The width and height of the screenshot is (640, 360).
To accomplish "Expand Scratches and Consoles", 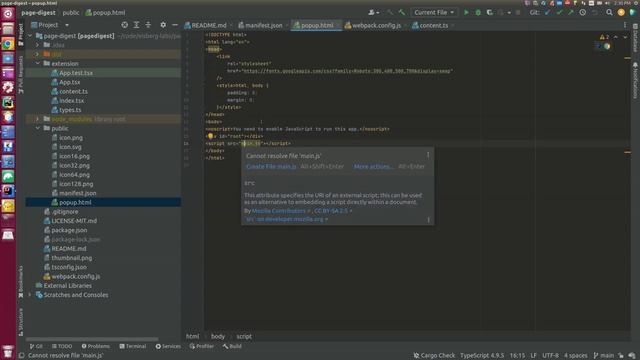I will coord(30,295).
